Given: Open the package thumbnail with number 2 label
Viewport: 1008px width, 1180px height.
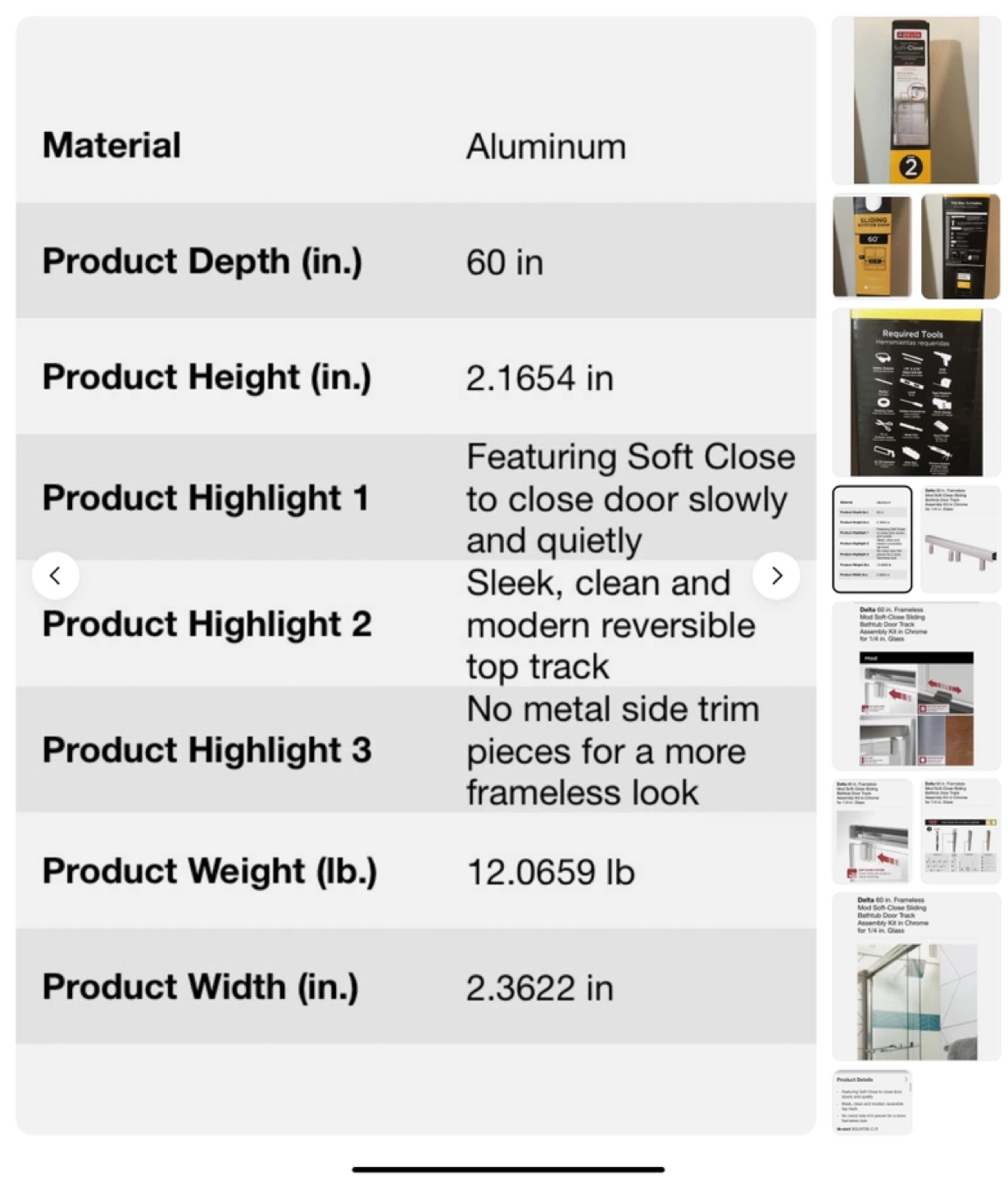Looking at the screenshot, I should [915, 100].
